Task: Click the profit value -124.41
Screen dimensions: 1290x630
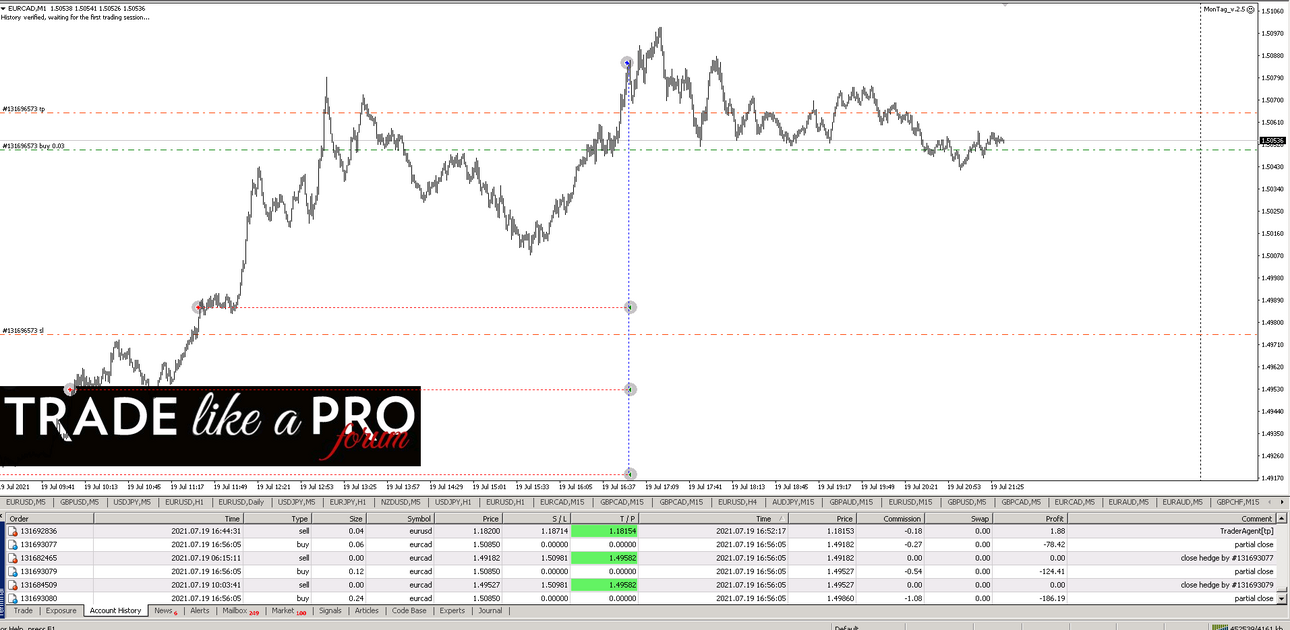Action: [1051, 572]
